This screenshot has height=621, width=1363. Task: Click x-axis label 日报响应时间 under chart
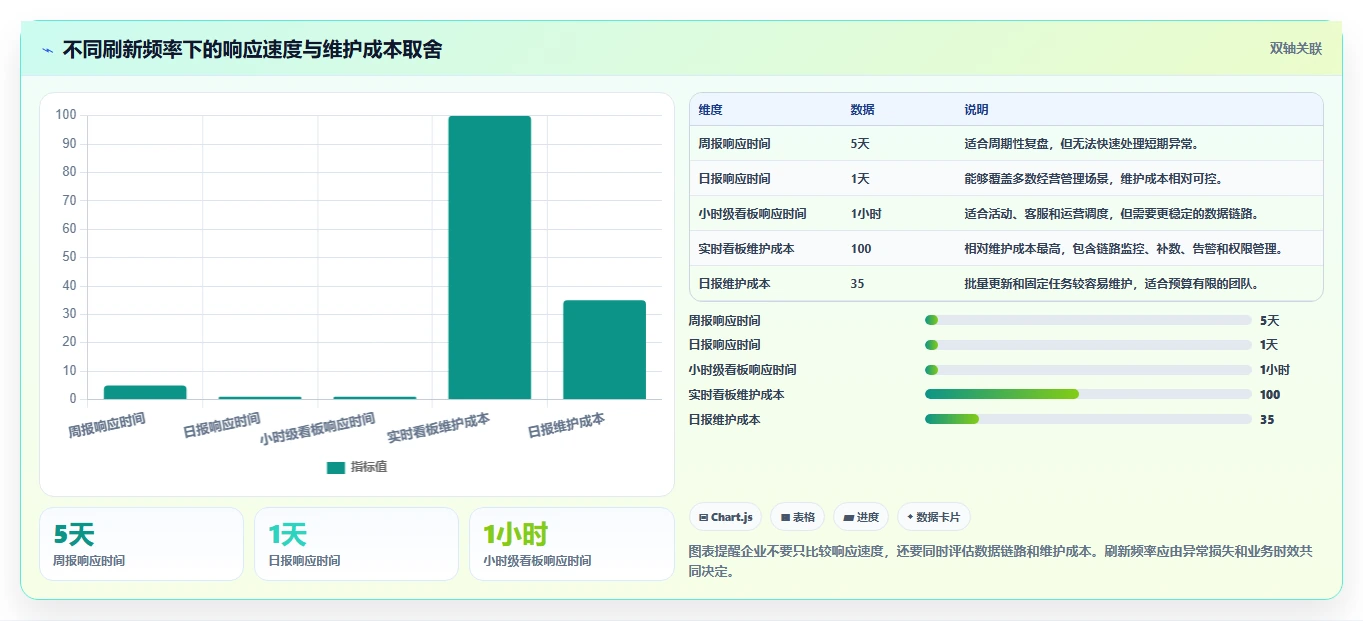pyautogui.click(x=221, y=425)
